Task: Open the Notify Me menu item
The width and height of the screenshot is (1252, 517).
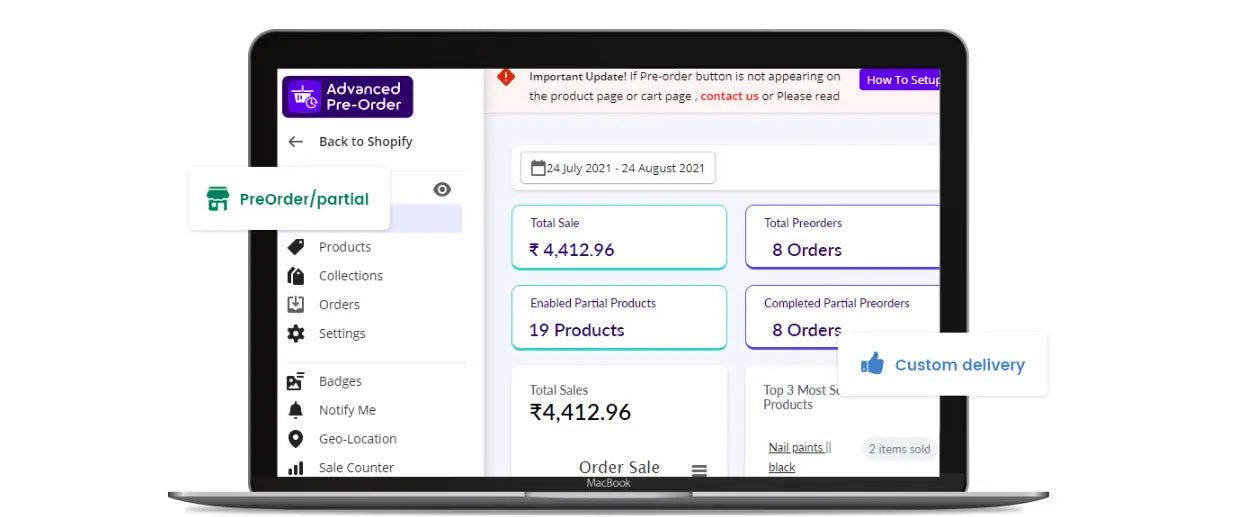Action: pyautogui.click(x=347, y=410)
